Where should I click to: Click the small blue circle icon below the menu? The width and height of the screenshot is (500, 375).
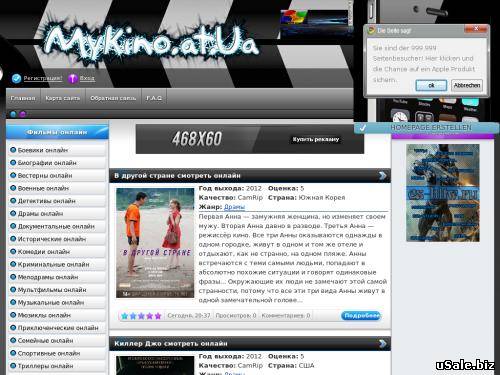[x=13, y=114]
